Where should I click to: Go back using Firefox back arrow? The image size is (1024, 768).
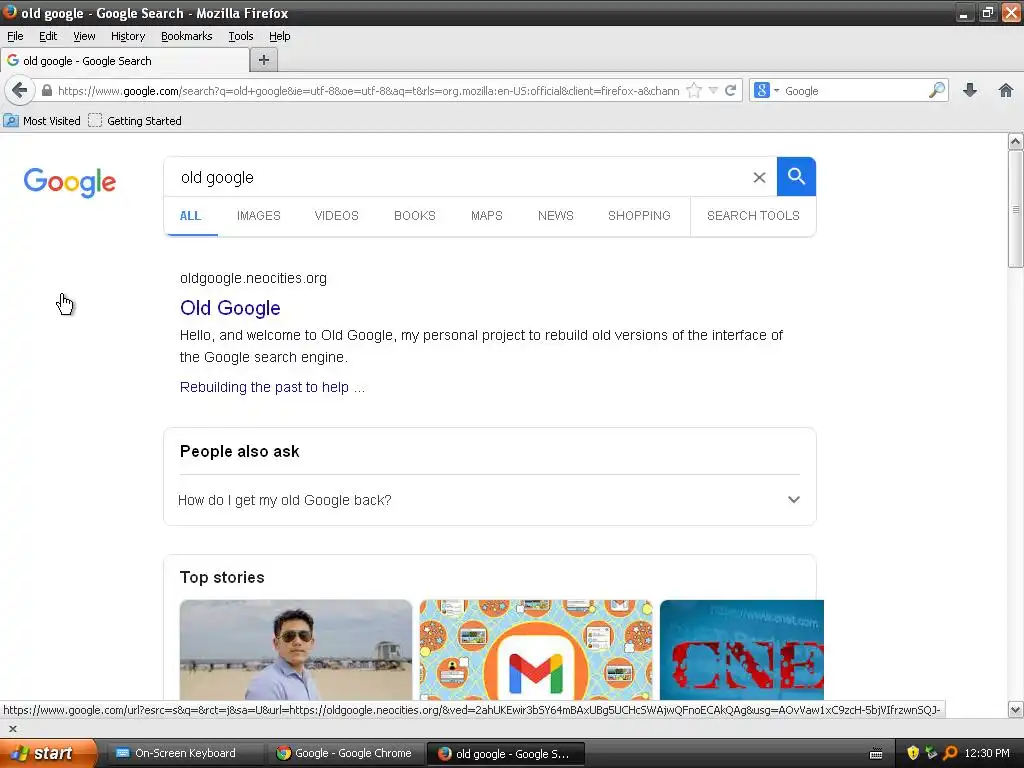(20, 90)
